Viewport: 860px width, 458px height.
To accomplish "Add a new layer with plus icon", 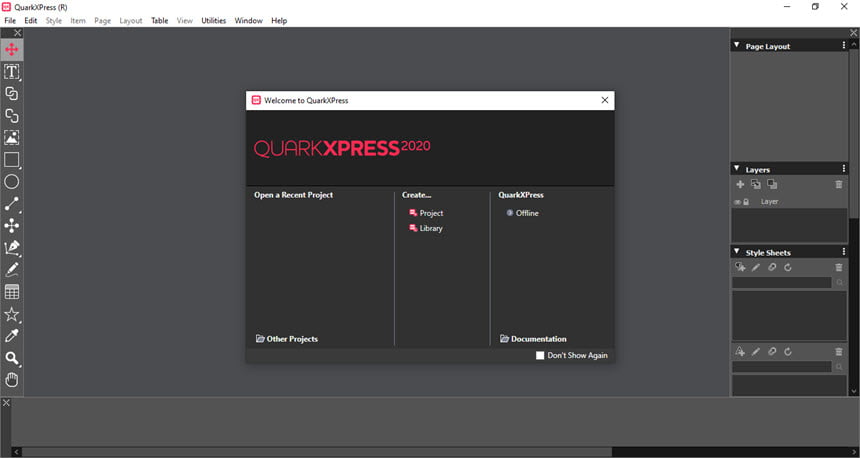I will pyautogui.click(x=740, y=184).
